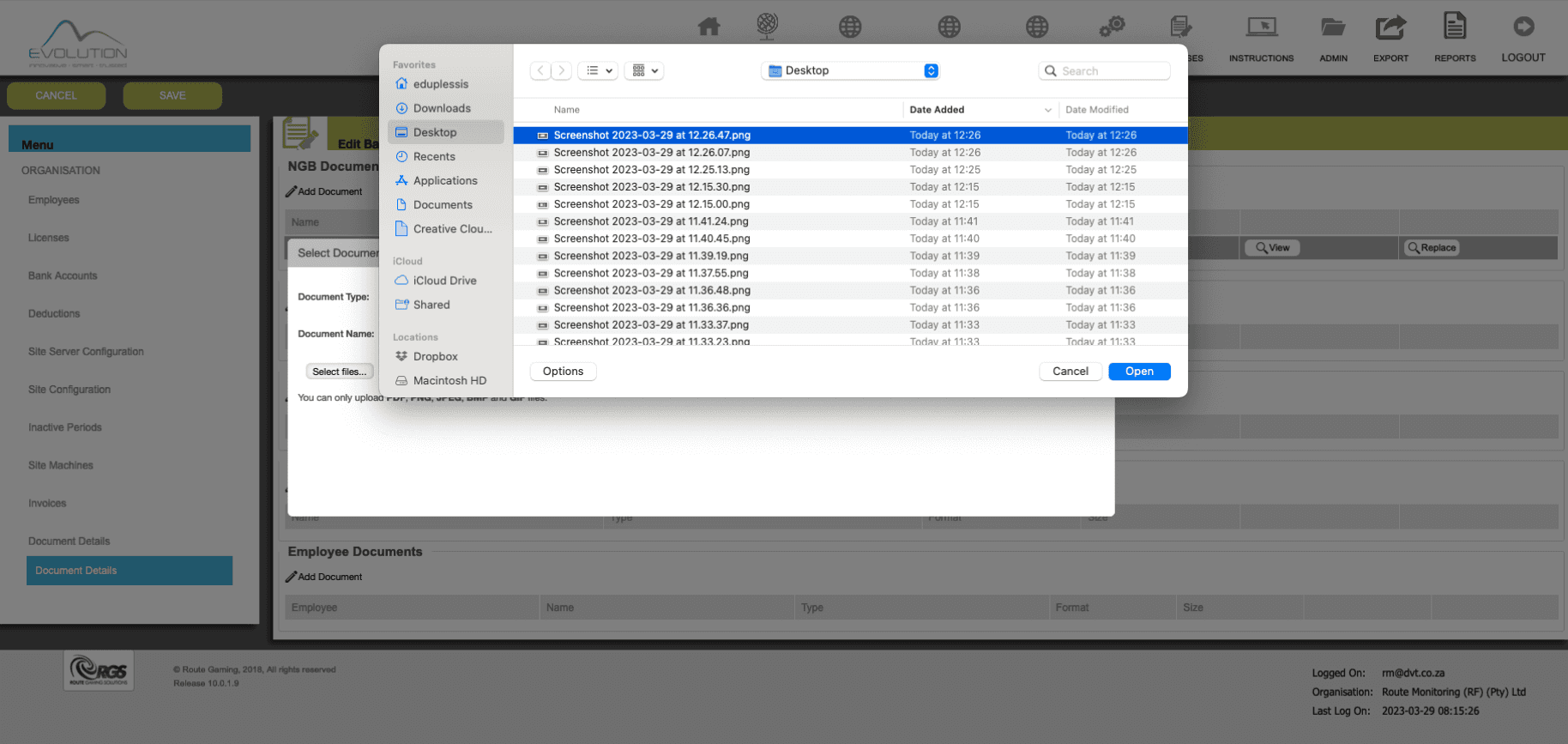Sort by the Name column header
The height and width of the screenshot is (744, 1568).
point(566,110)
